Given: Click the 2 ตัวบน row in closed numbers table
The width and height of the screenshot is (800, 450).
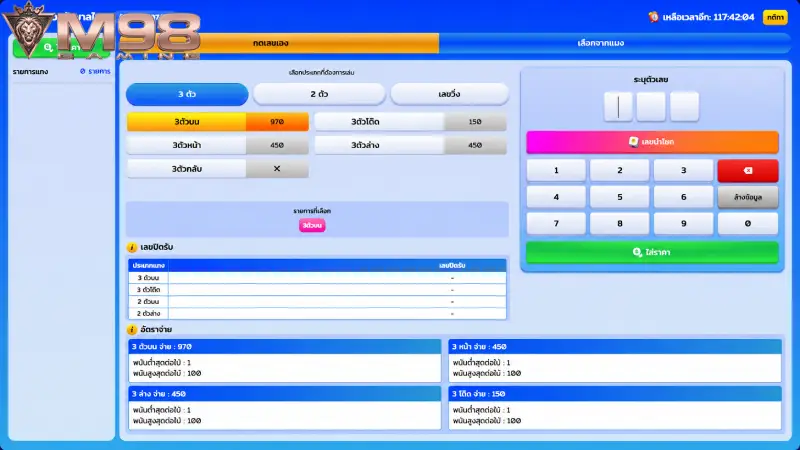Looking at the screenshot, I should [x=317, y=302].
